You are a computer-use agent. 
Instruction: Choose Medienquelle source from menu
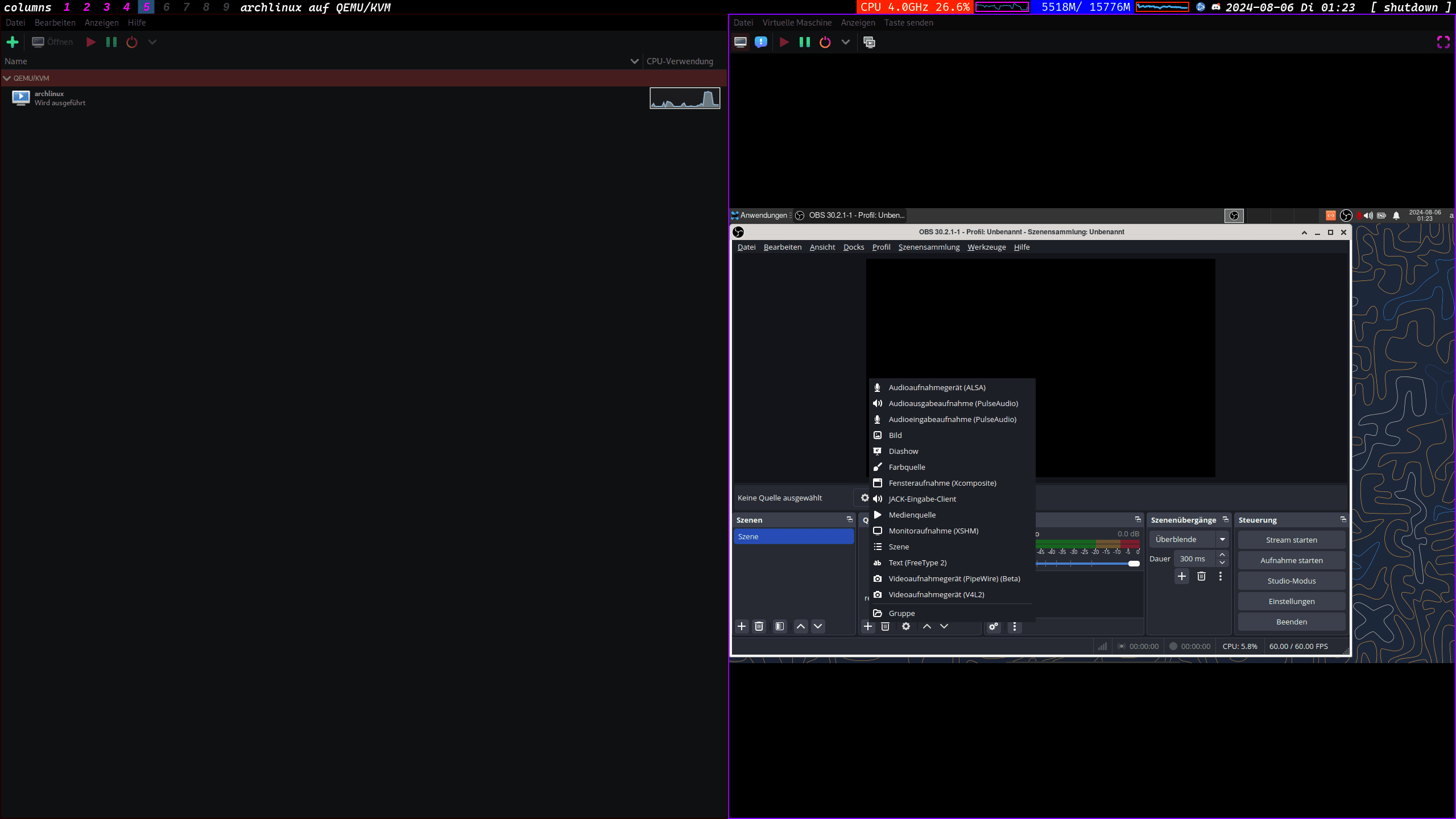point(952,515)
